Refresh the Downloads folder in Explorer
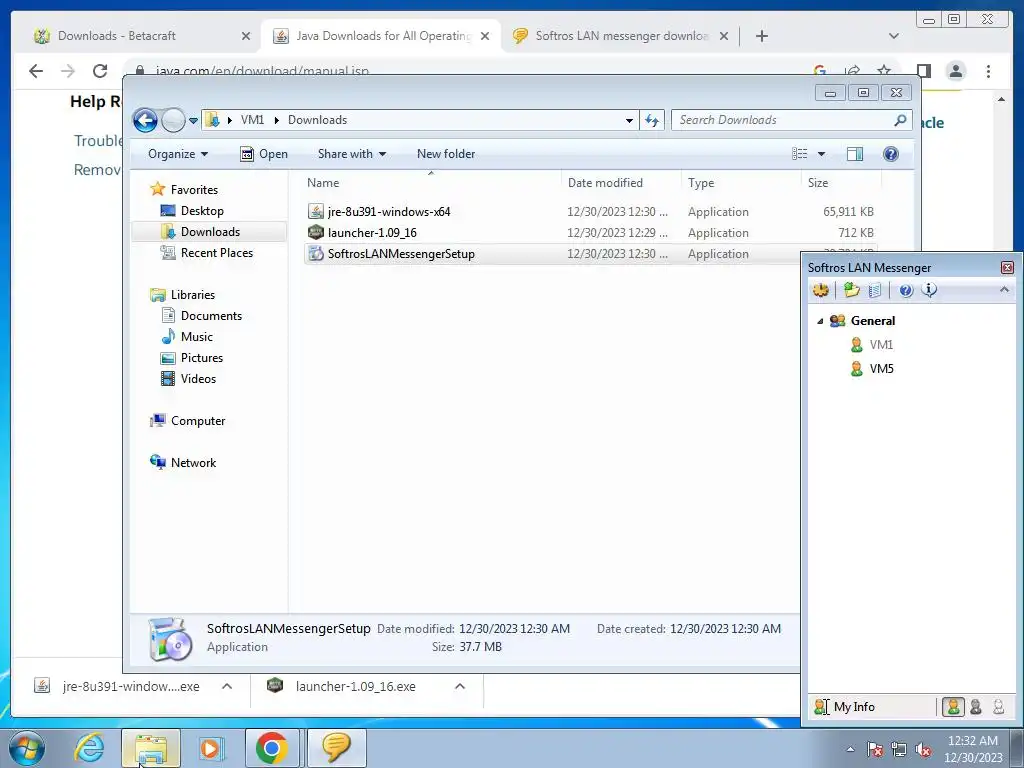Viewport: 1024px width, 768px height. [652, 120]
